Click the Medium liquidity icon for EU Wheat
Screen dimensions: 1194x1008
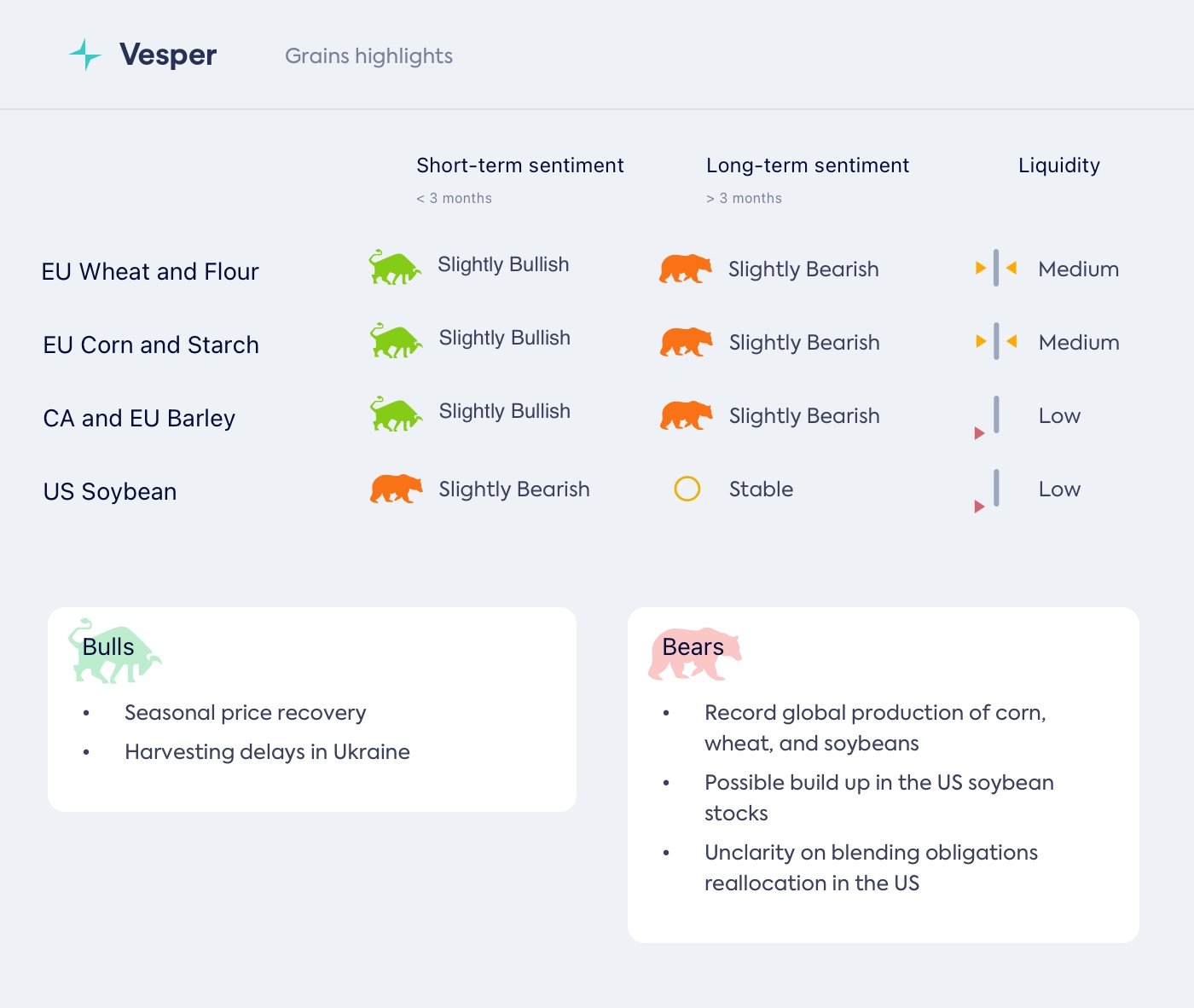coord(995,269)
